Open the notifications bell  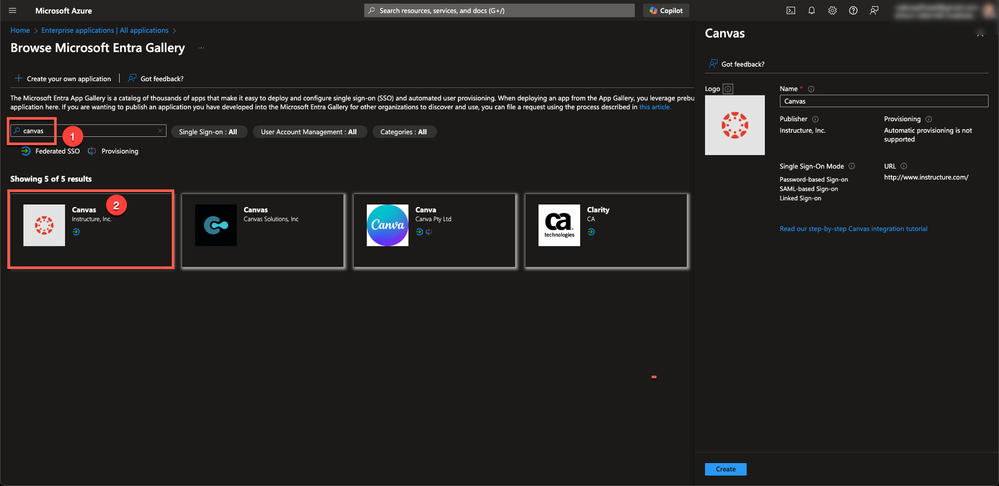click(811, 10)
